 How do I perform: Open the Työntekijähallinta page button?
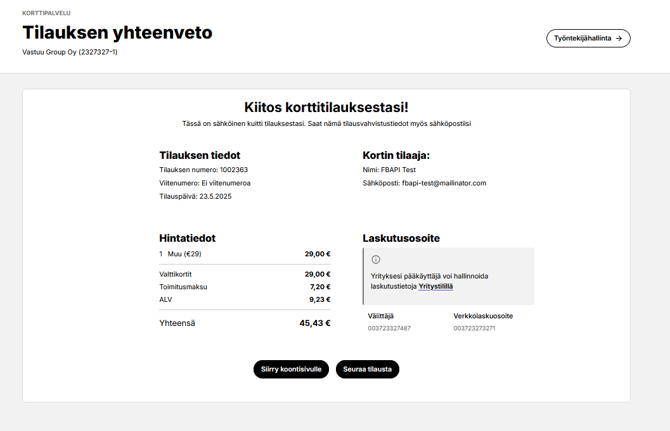(588, 38)
